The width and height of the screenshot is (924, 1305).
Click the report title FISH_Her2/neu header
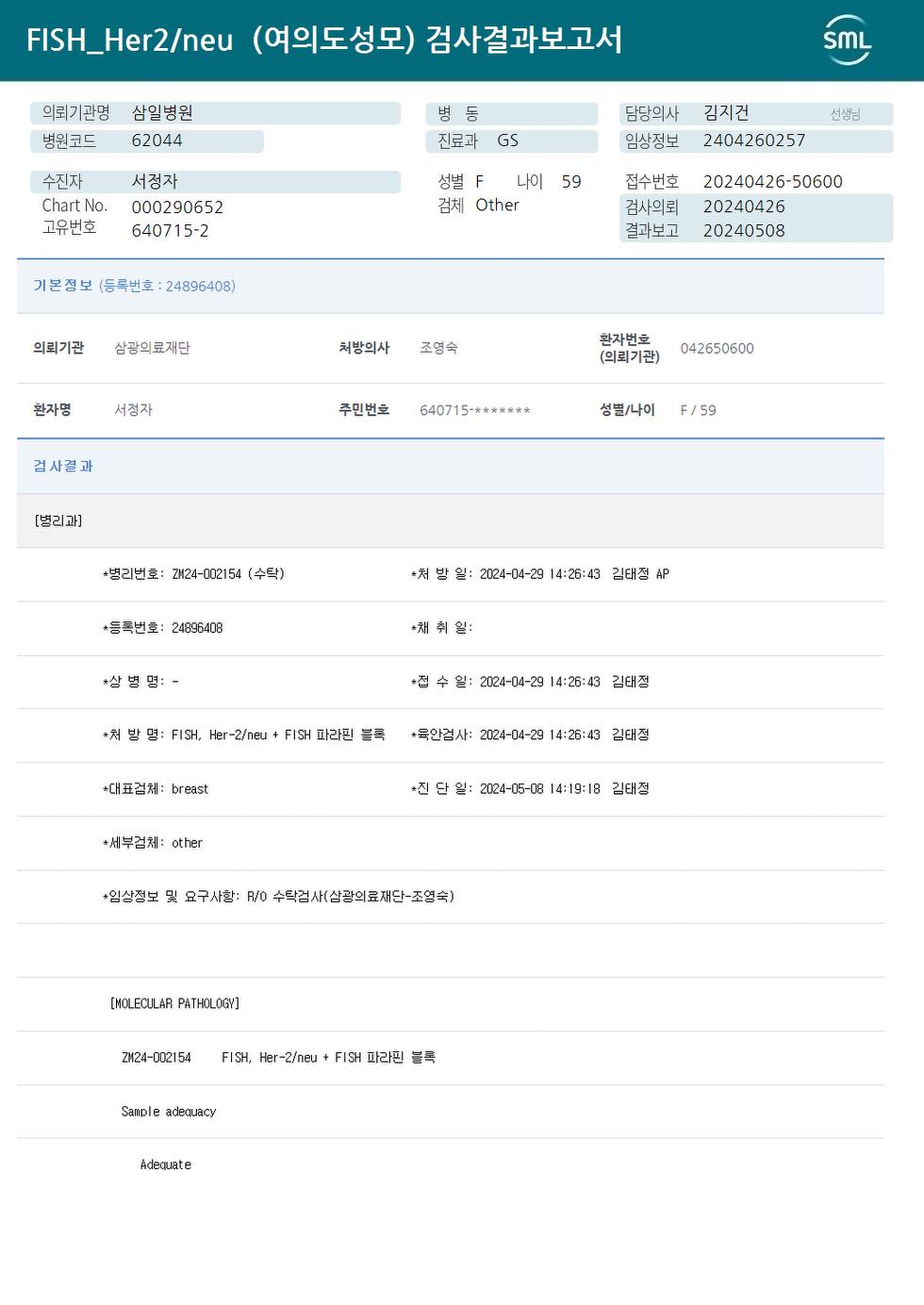point(324,40)
